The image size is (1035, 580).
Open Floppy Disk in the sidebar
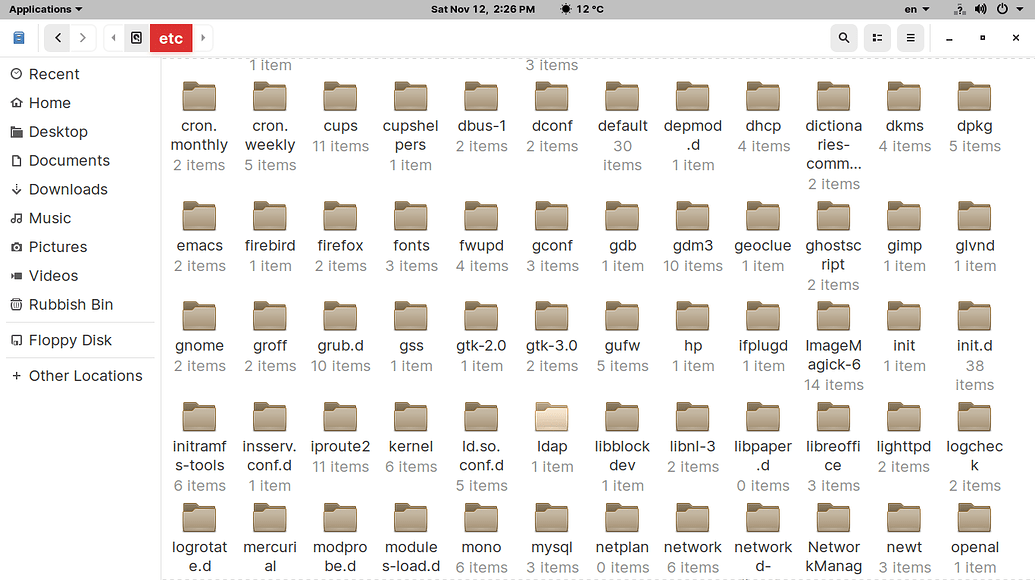coord(81,340)
